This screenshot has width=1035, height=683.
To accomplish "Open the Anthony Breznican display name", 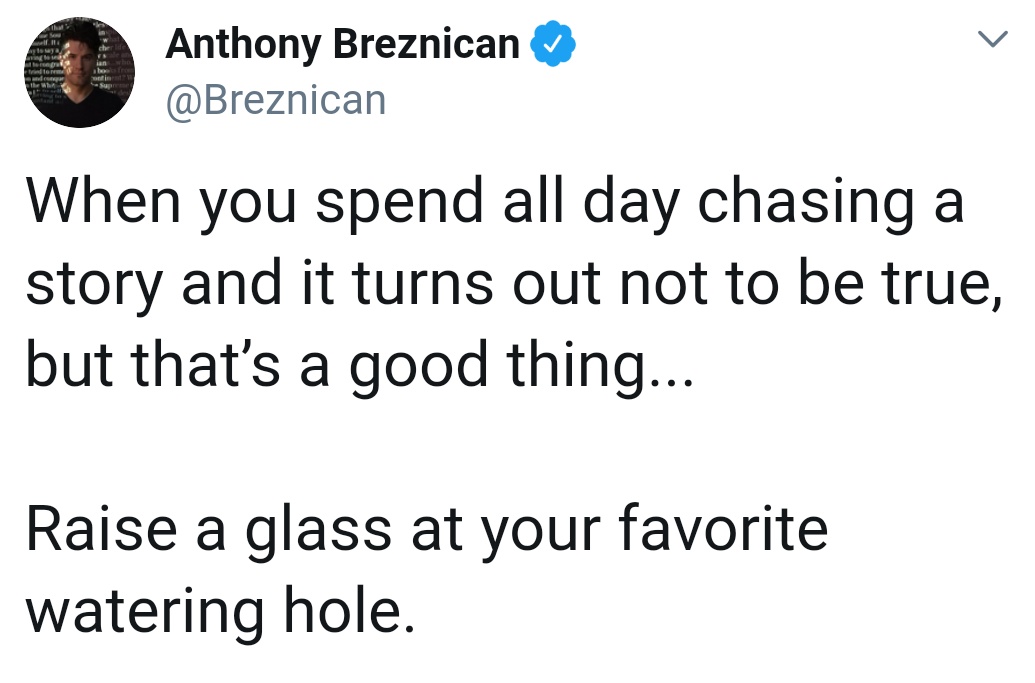I will (x=343, y=44).
